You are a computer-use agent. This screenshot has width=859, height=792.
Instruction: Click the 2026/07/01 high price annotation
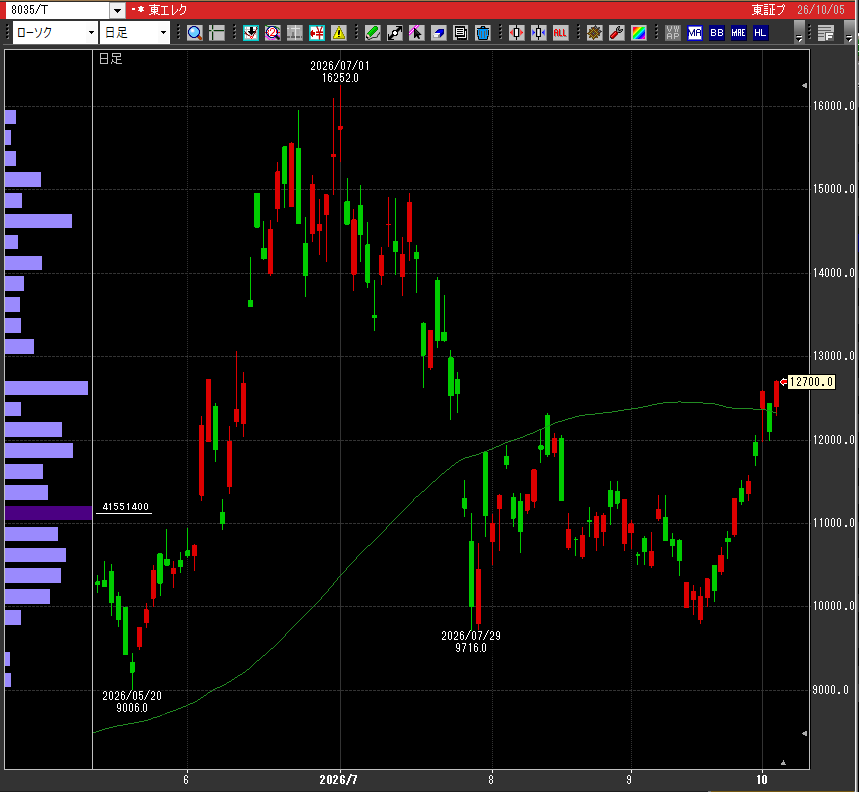pos(340,72)
